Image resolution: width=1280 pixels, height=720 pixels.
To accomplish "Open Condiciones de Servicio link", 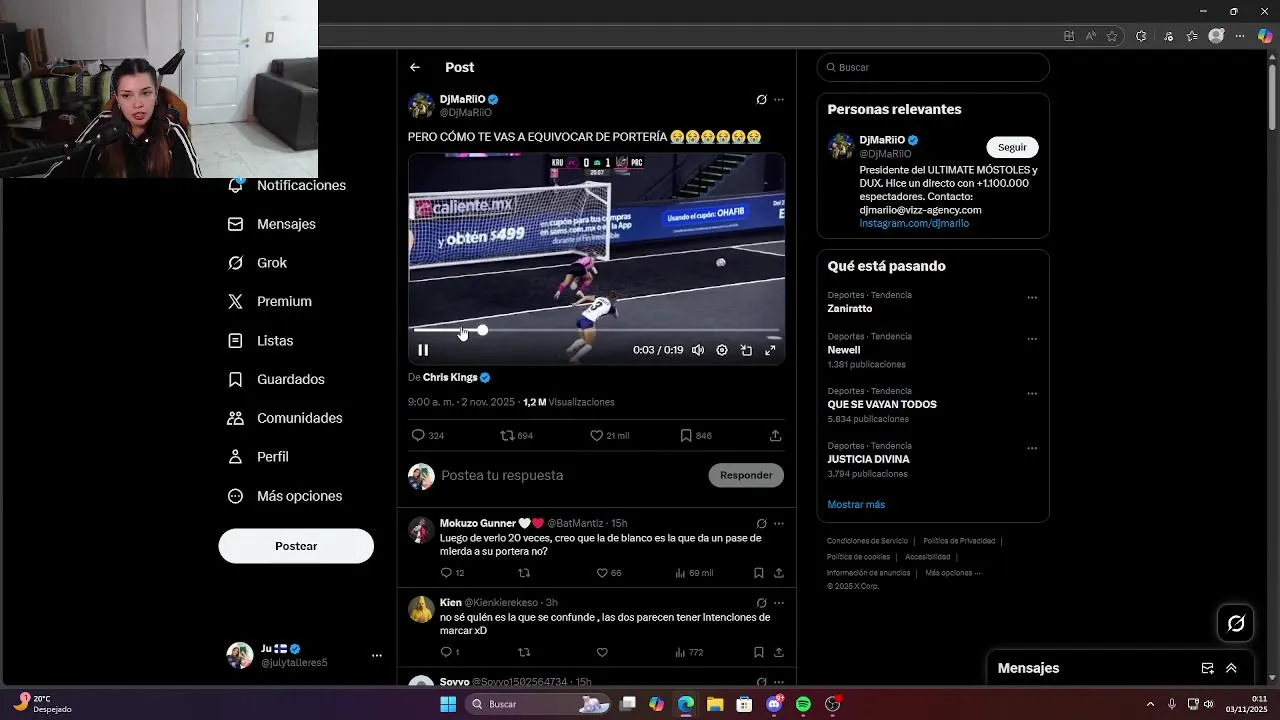I will coord(867,541).
